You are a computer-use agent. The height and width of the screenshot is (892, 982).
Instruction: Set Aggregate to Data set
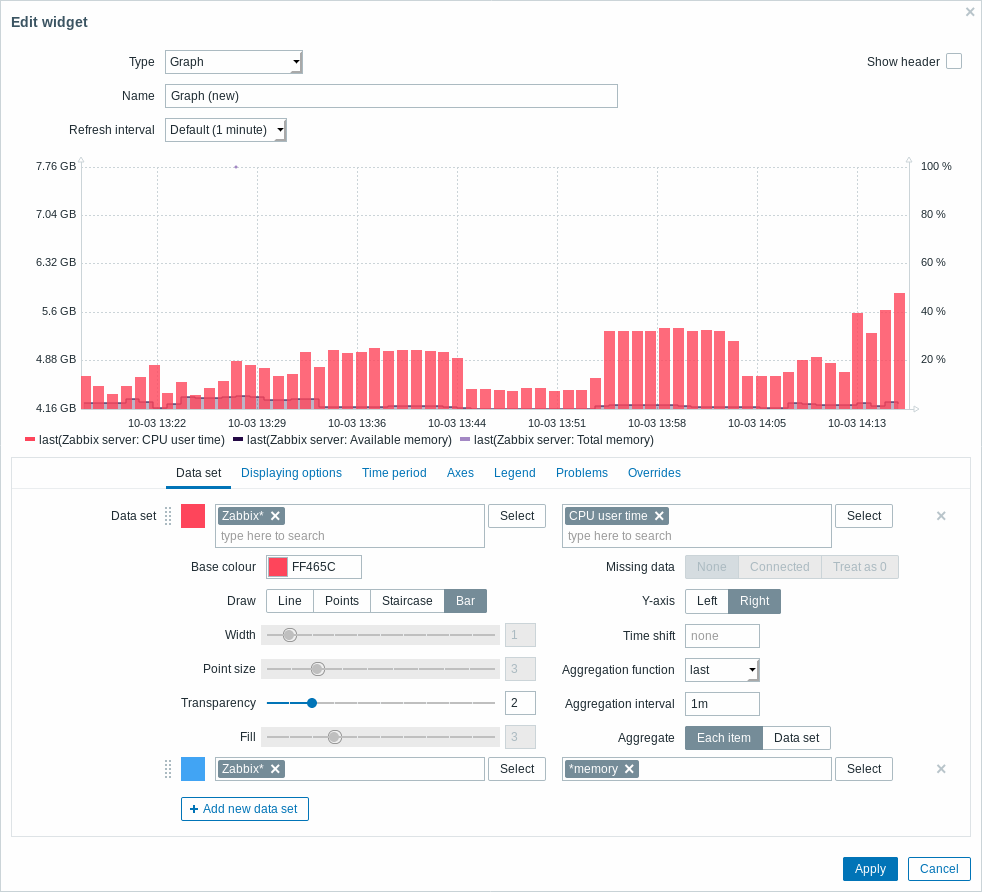click(x=797, y=738)
